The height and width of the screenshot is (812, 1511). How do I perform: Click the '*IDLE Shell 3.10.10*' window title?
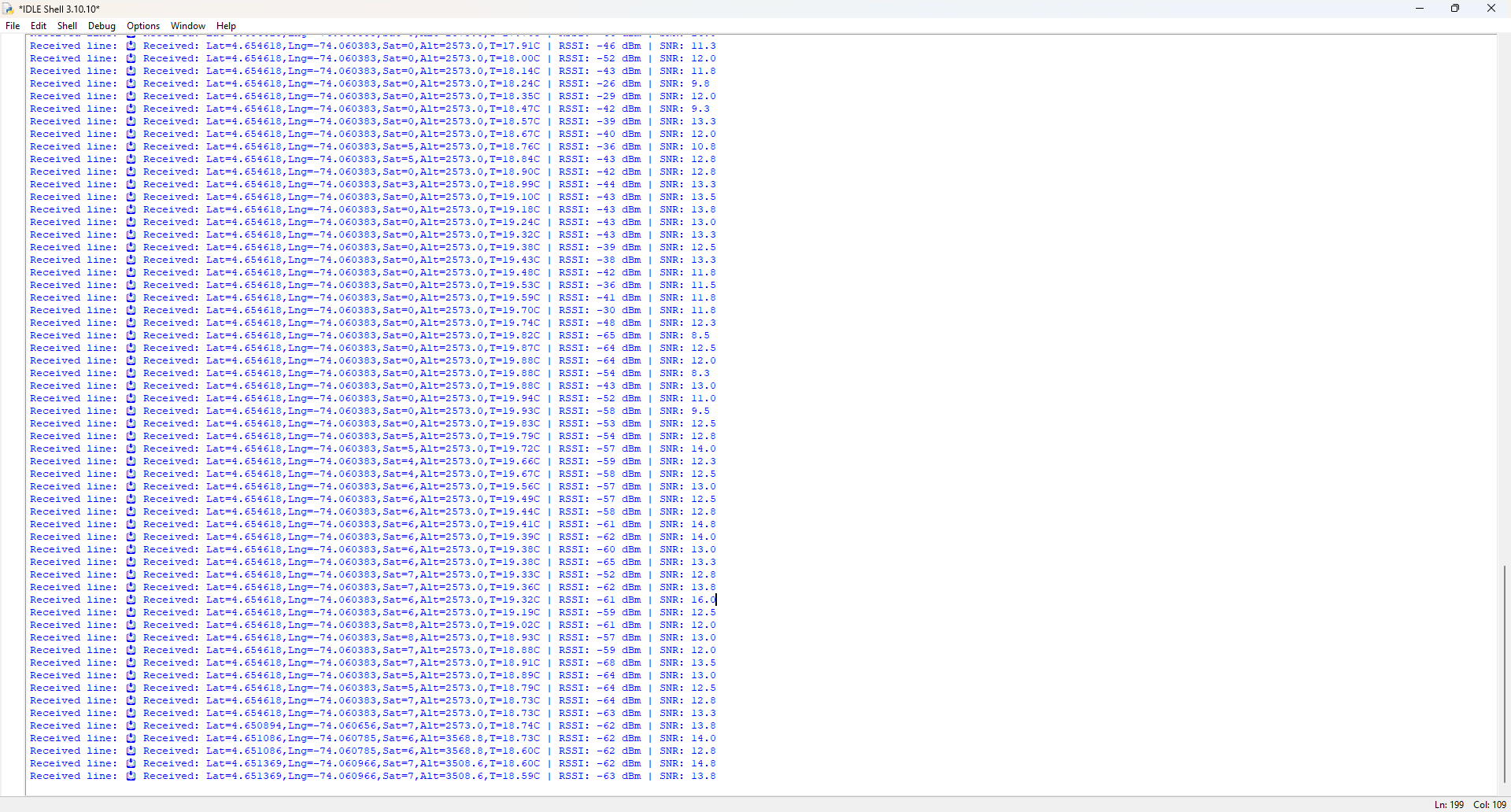[60, 9]
